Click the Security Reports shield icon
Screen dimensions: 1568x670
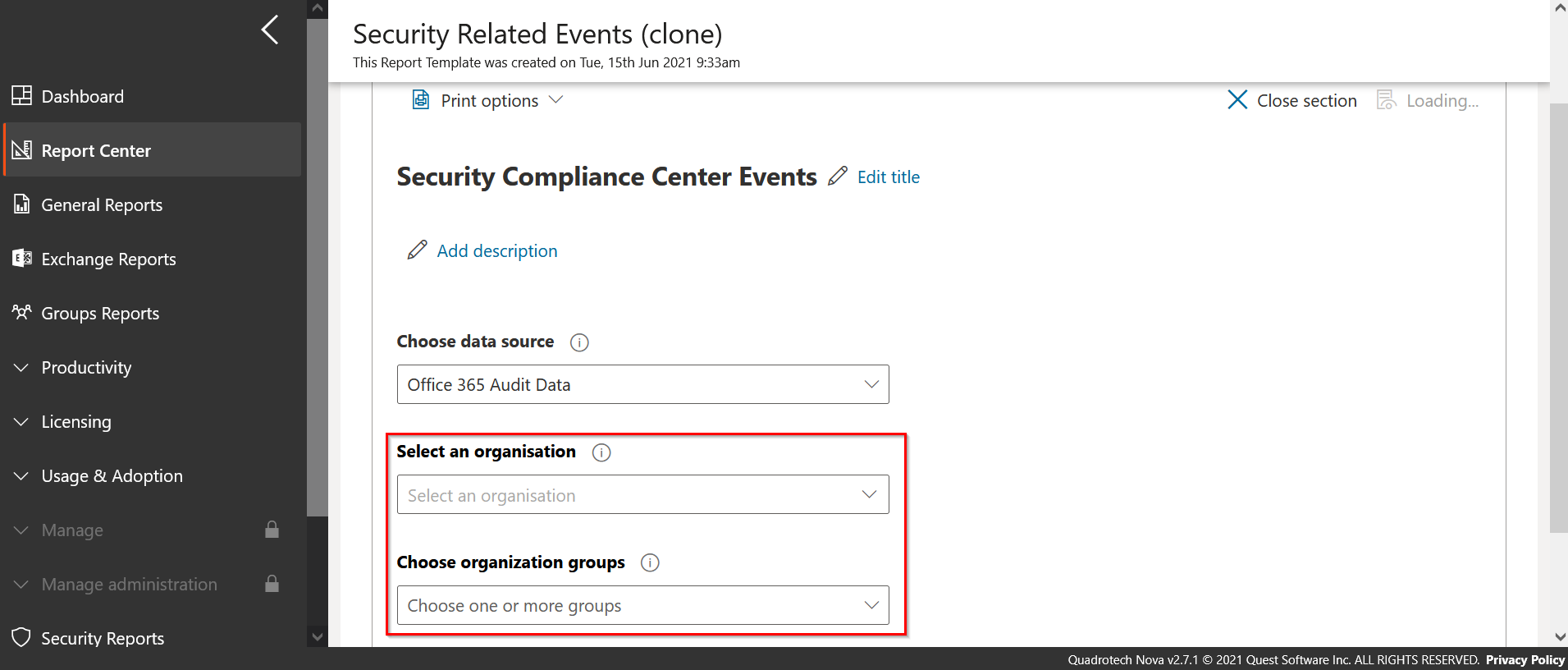22,638
